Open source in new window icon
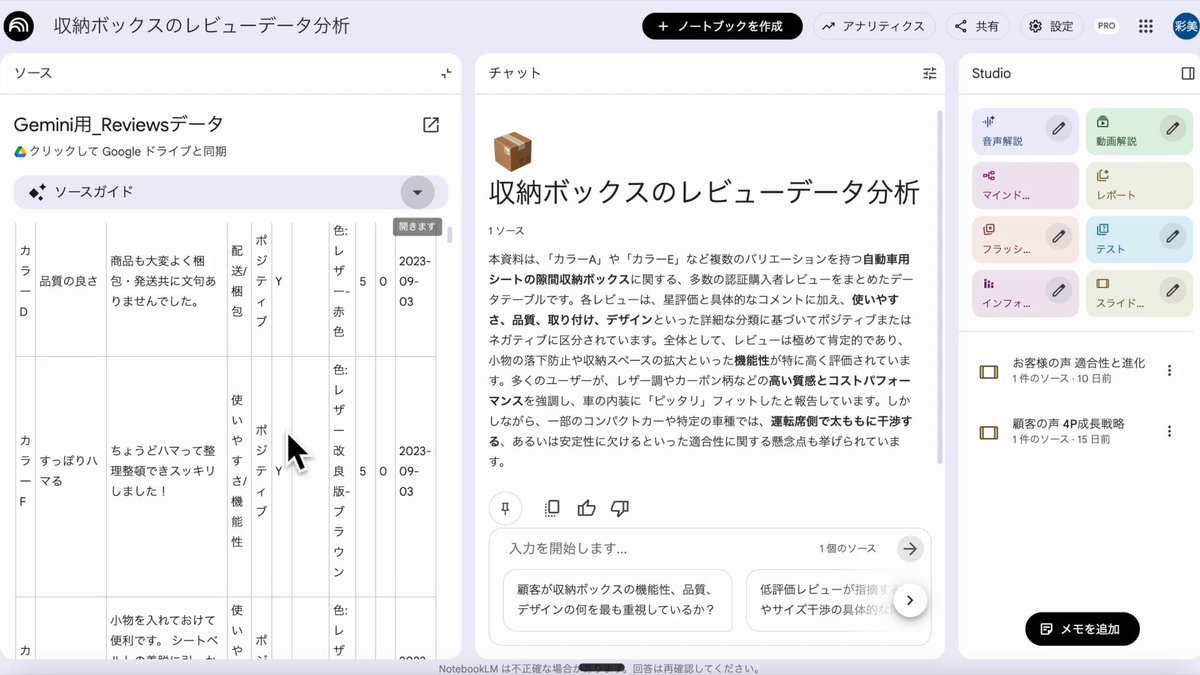The image size is (1200, 675). [x=431, y=125]
